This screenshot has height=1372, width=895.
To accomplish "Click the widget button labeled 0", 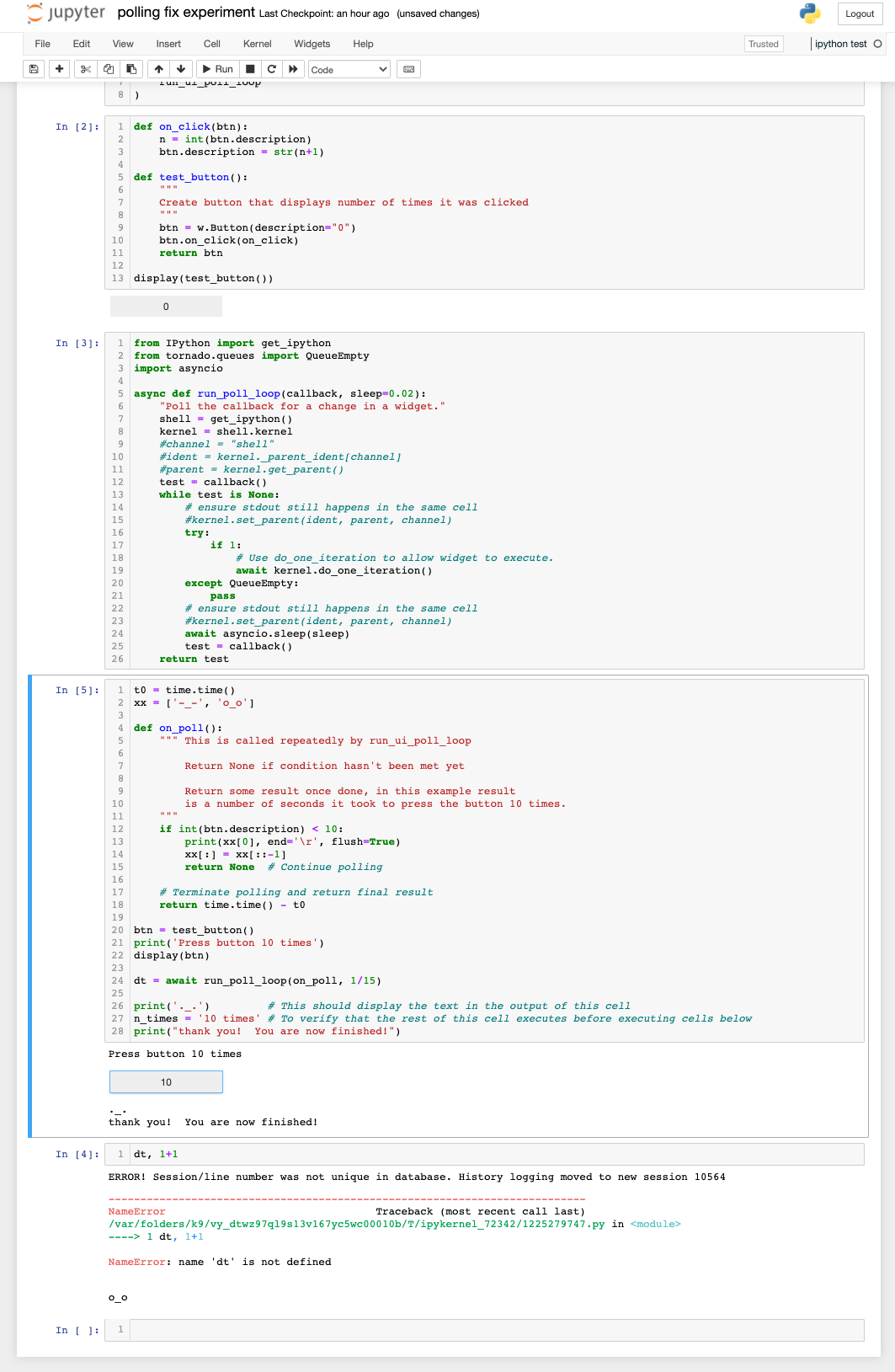I will pyautogui.click(x=166, y=307).
